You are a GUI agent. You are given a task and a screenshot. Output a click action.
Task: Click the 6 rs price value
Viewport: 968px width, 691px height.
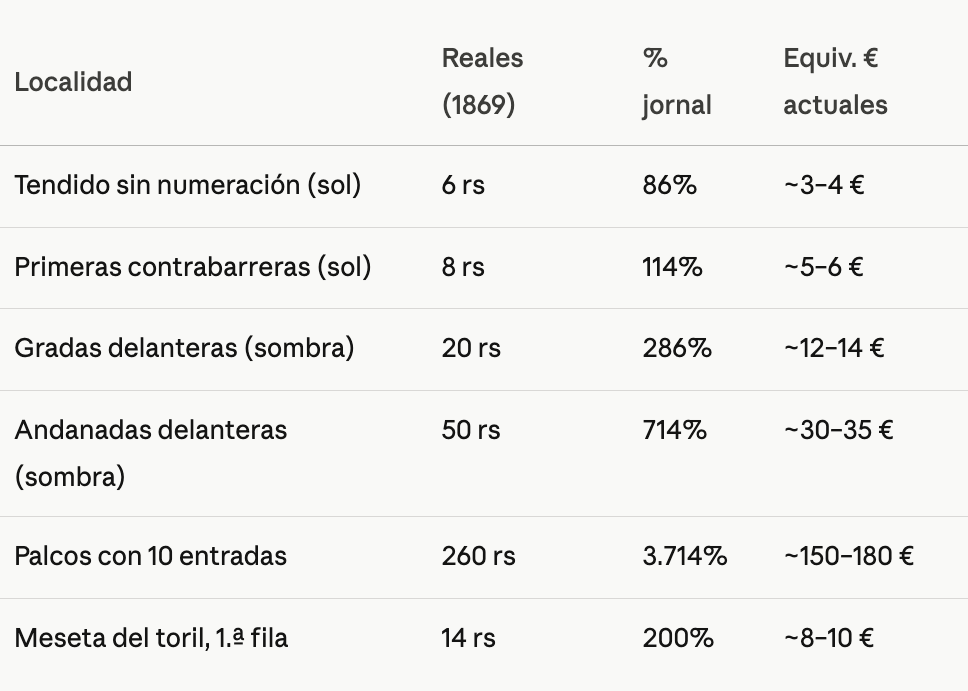(x=463, y=185)
